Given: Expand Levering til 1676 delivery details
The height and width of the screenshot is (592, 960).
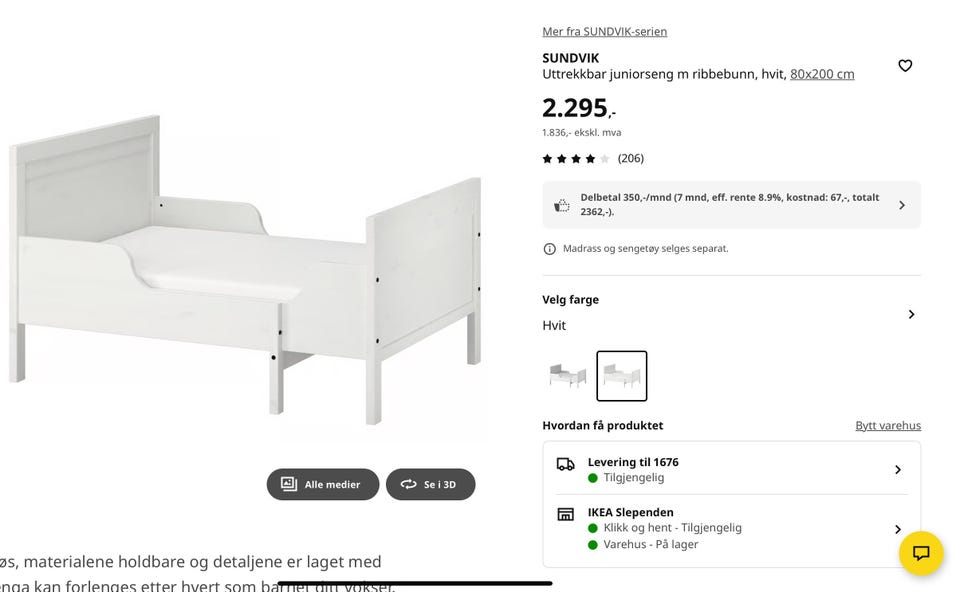Looking at the screenshot, I should pos(897,470).
